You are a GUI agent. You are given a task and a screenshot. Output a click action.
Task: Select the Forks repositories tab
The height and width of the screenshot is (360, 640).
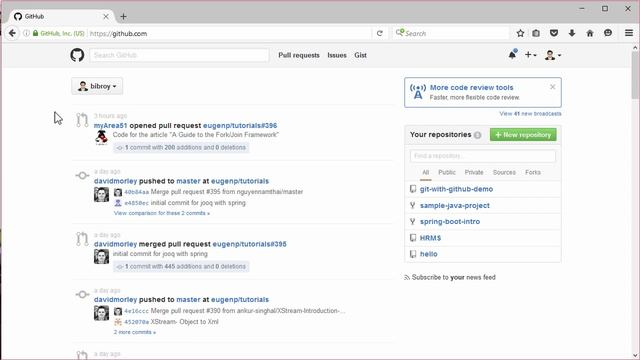[x=533, y=172]
